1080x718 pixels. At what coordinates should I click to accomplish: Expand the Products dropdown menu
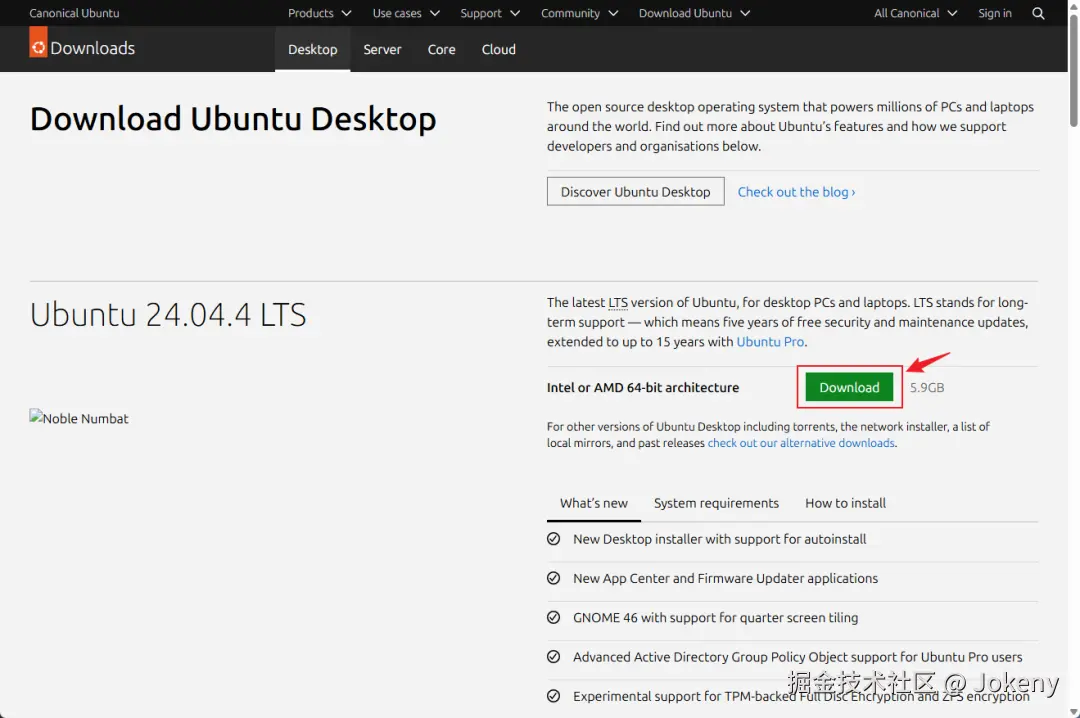coord(320,13)
